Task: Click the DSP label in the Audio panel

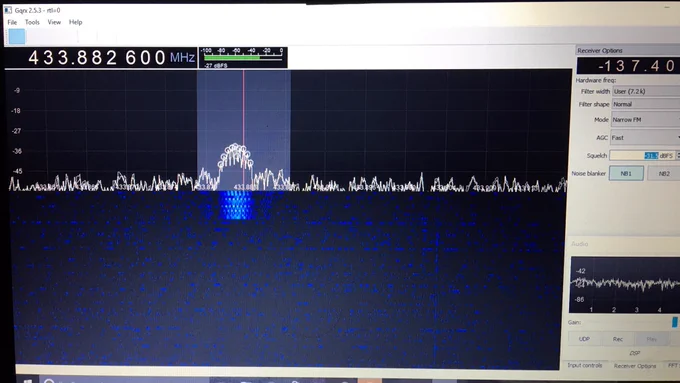Action: (634, 353)
